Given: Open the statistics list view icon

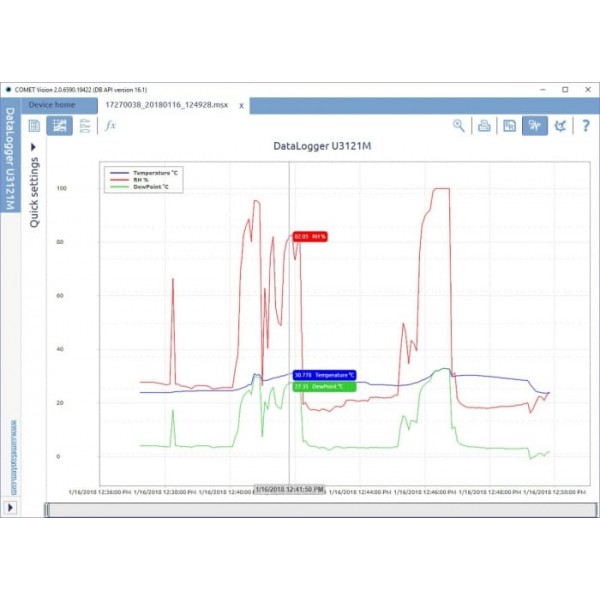Looking at the screenshot, I should click(86, 126).
